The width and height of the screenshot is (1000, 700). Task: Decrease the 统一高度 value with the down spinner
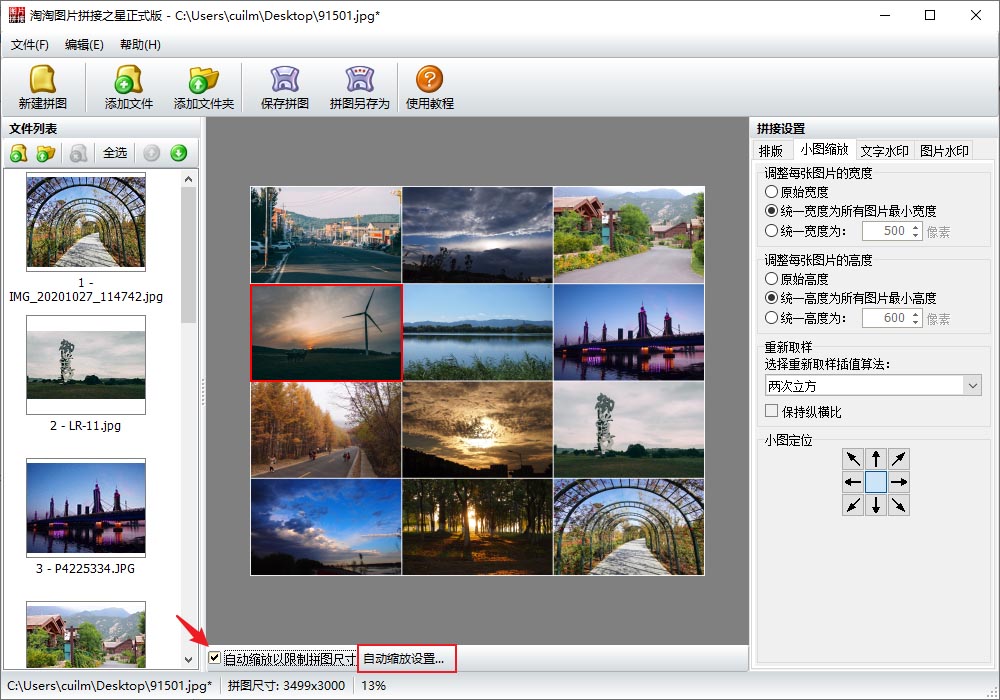pos(916,322)
